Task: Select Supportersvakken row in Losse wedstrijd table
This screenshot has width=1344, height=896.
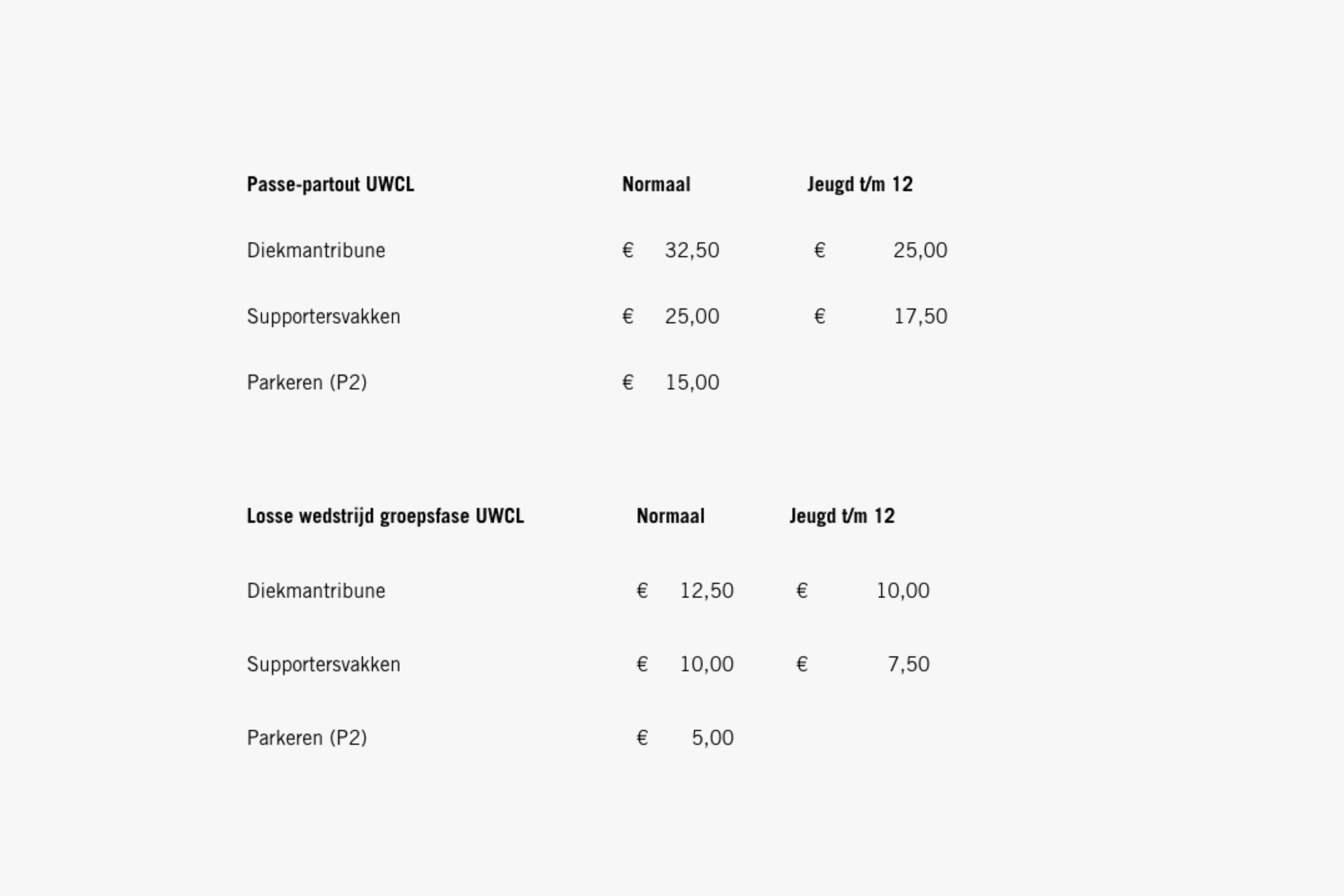Action: pyautogui.click(x=589, y=664)
